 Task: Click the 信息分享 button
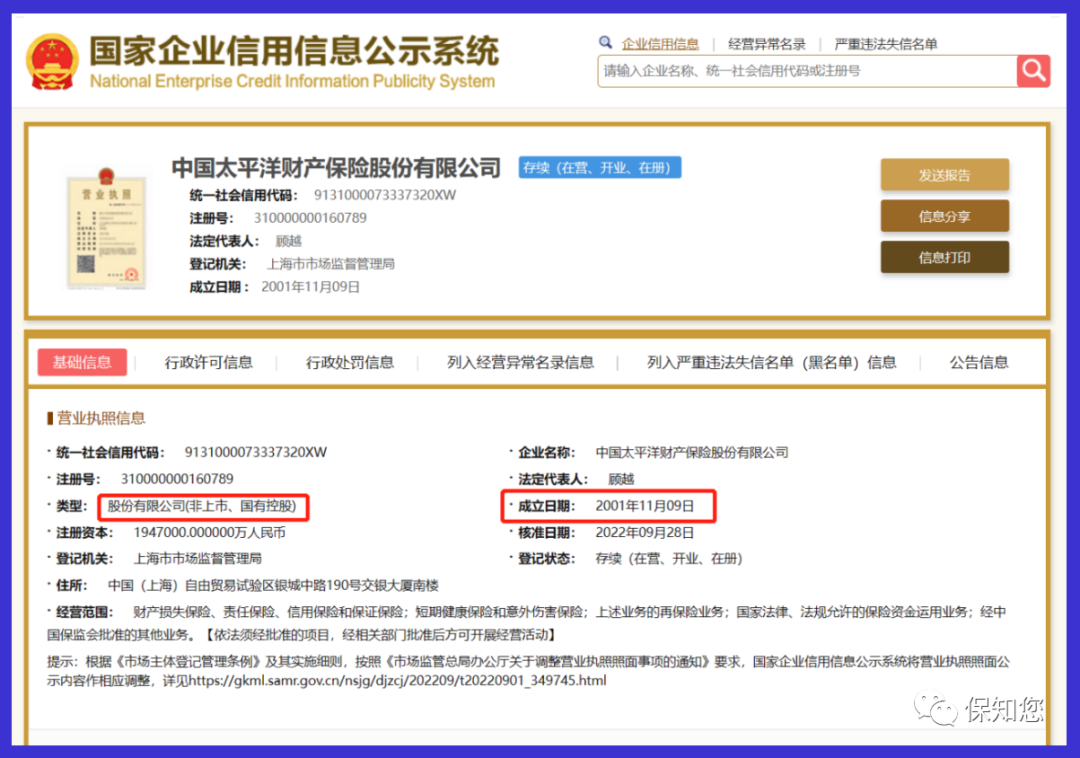tap(944, 216)
